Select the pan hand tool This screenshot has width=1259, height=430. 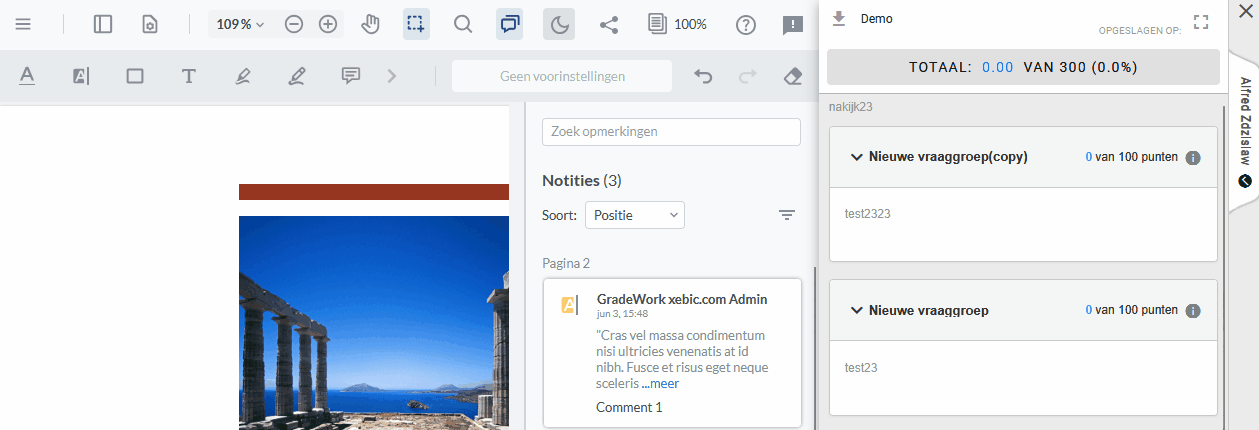(371, 24)
